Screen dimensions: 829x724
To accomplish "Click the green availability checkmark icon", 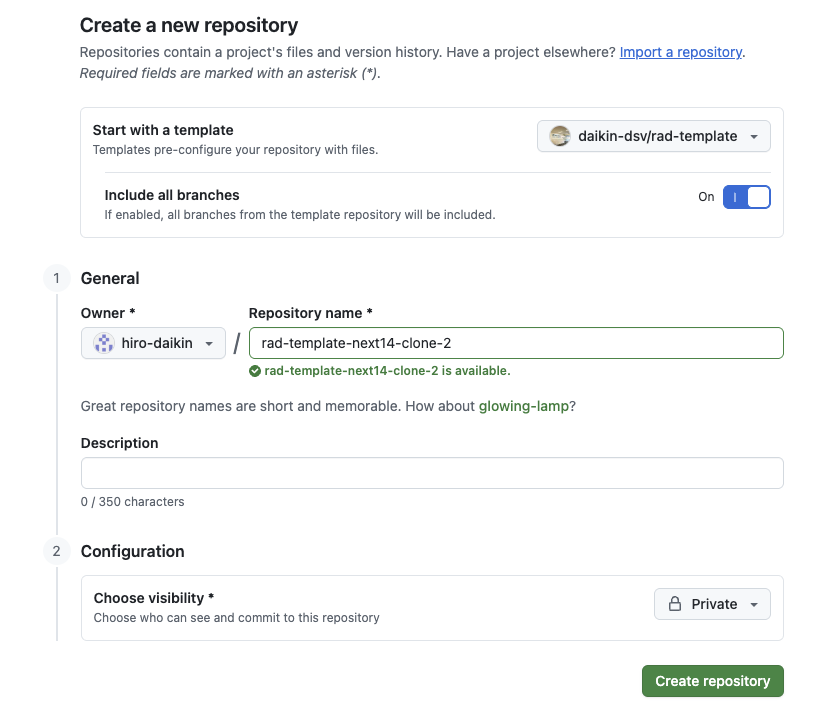I will point(255,371).
